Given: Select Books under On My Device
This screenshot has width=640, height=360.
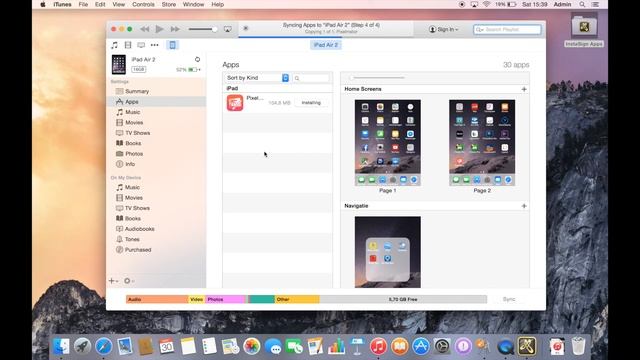Looking at the screenshot, I should click(133, 218).
